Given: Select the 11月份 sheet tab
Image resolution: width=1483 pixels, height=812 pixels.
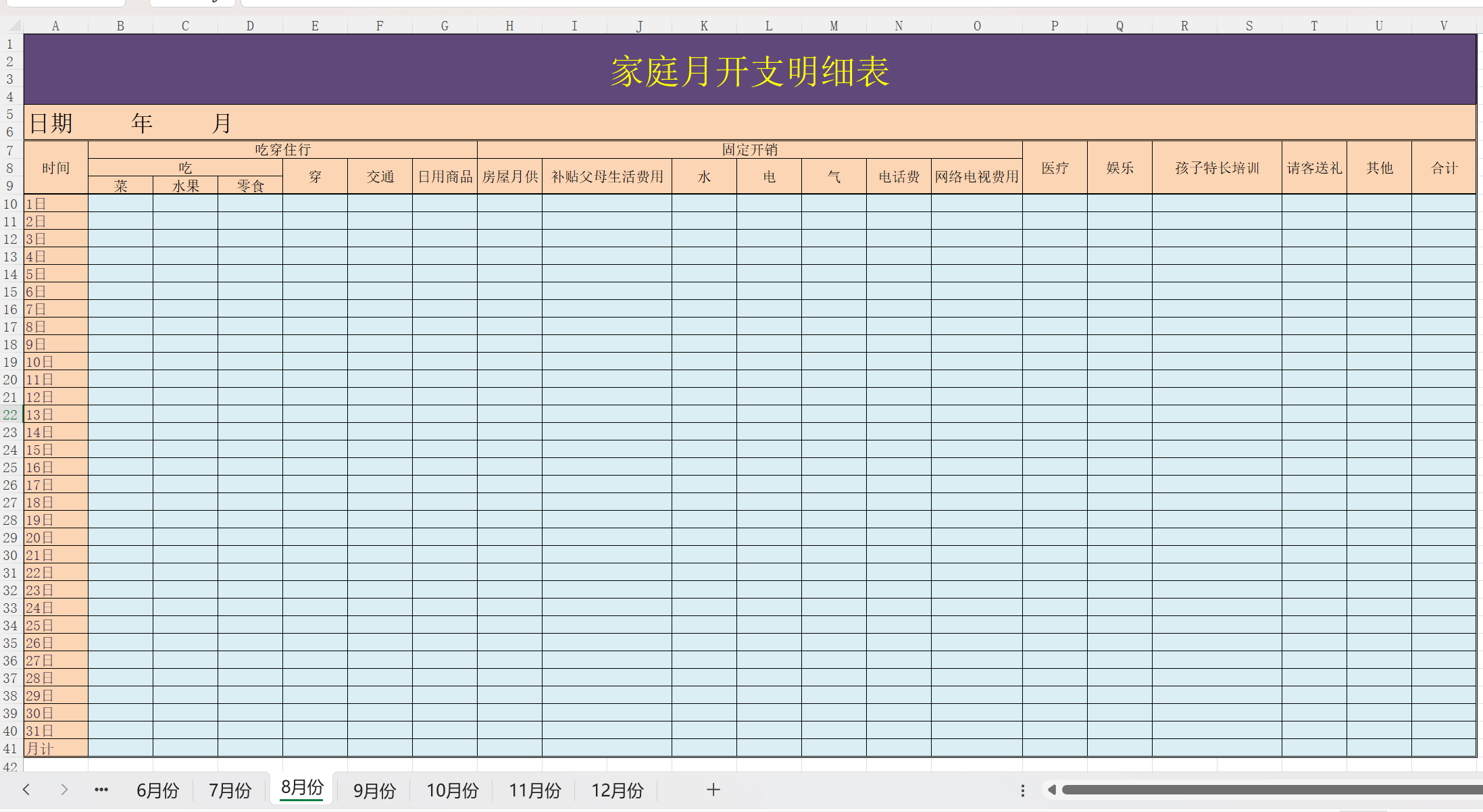Looking at the screenshot, I should tap(534, 790).
